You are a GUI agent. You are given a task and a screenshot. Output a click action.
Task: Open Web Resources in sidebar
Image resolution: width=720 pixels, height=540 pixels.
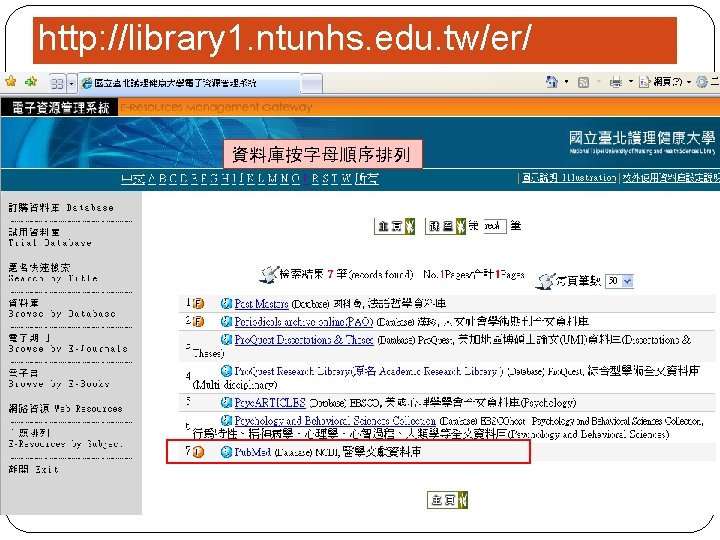click(x=66, y=408)
